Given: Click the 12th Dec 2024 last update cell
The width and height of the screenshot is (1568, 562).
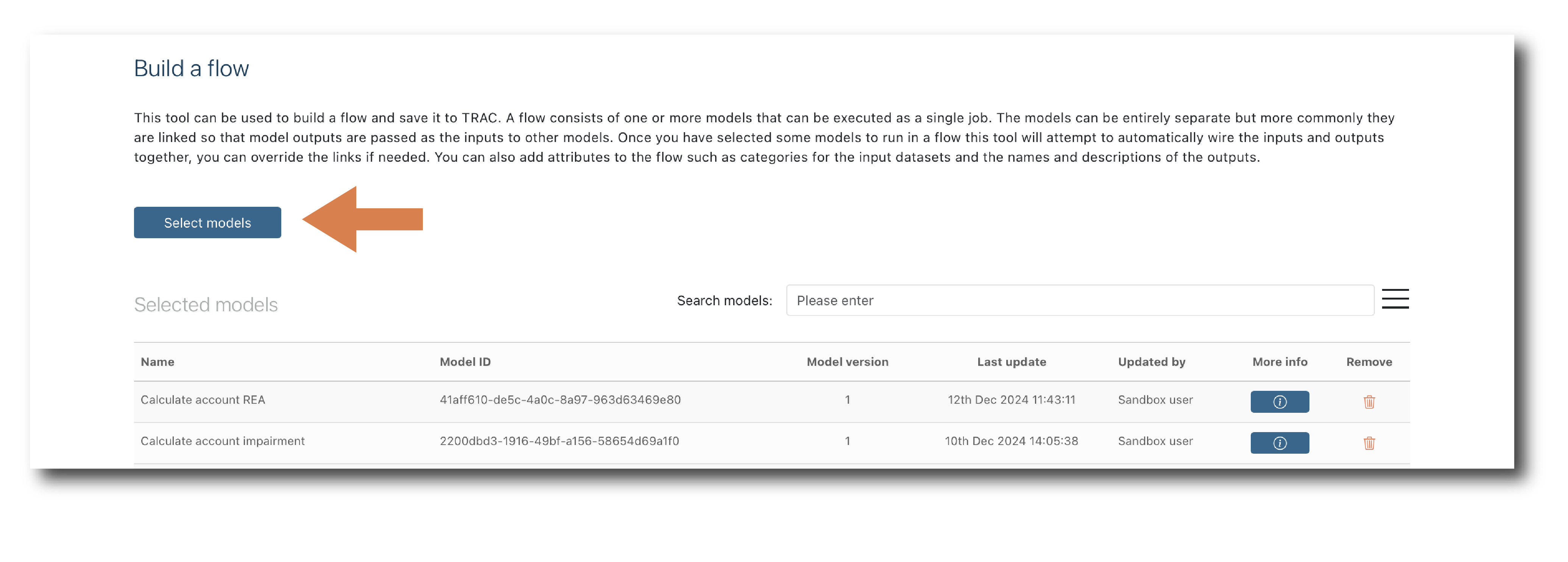Looking at the screenshot, I should tap(1011, 400).
